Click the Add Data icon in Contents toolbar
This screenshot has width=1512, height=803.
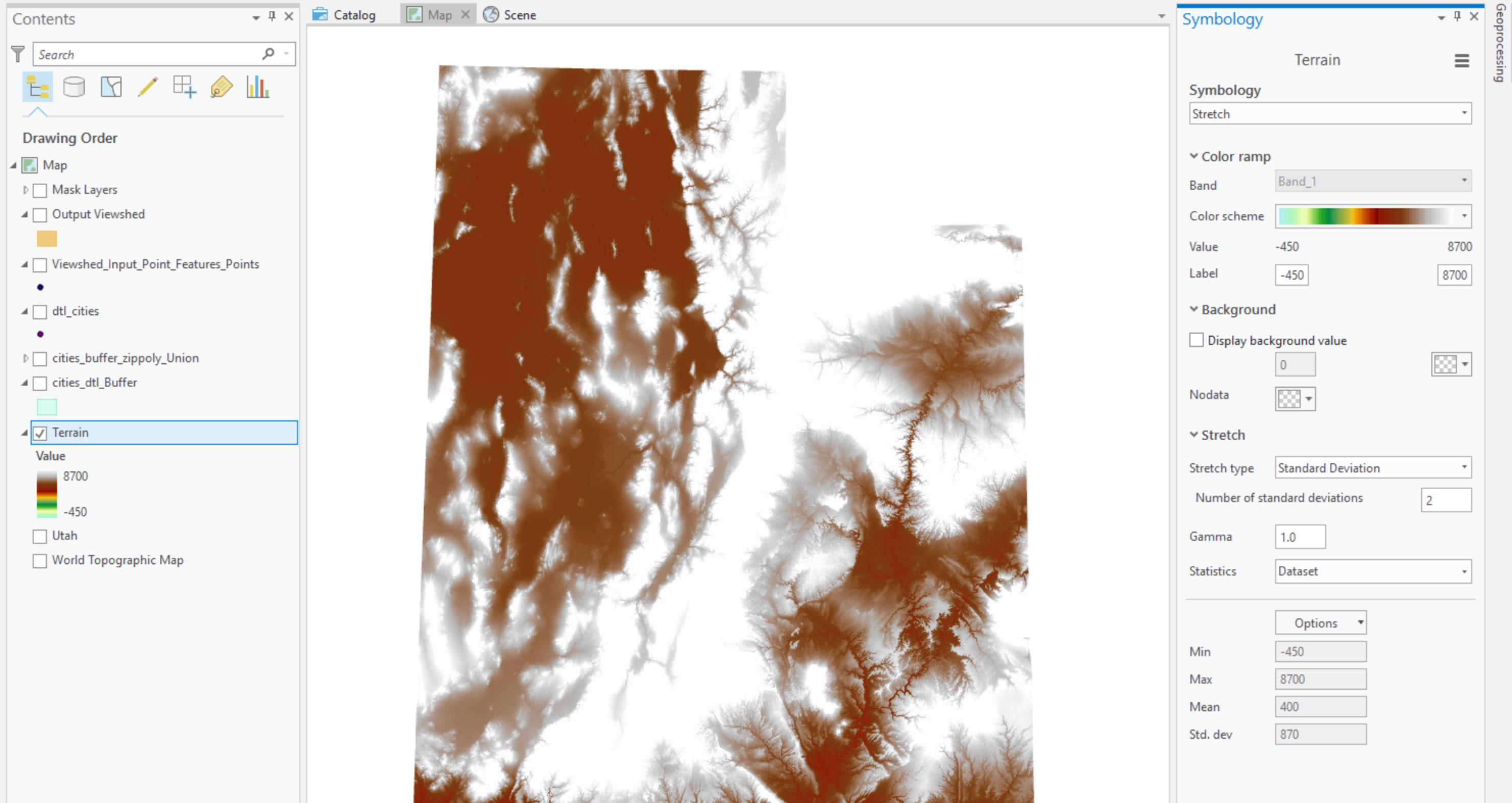tap(184, 87)
